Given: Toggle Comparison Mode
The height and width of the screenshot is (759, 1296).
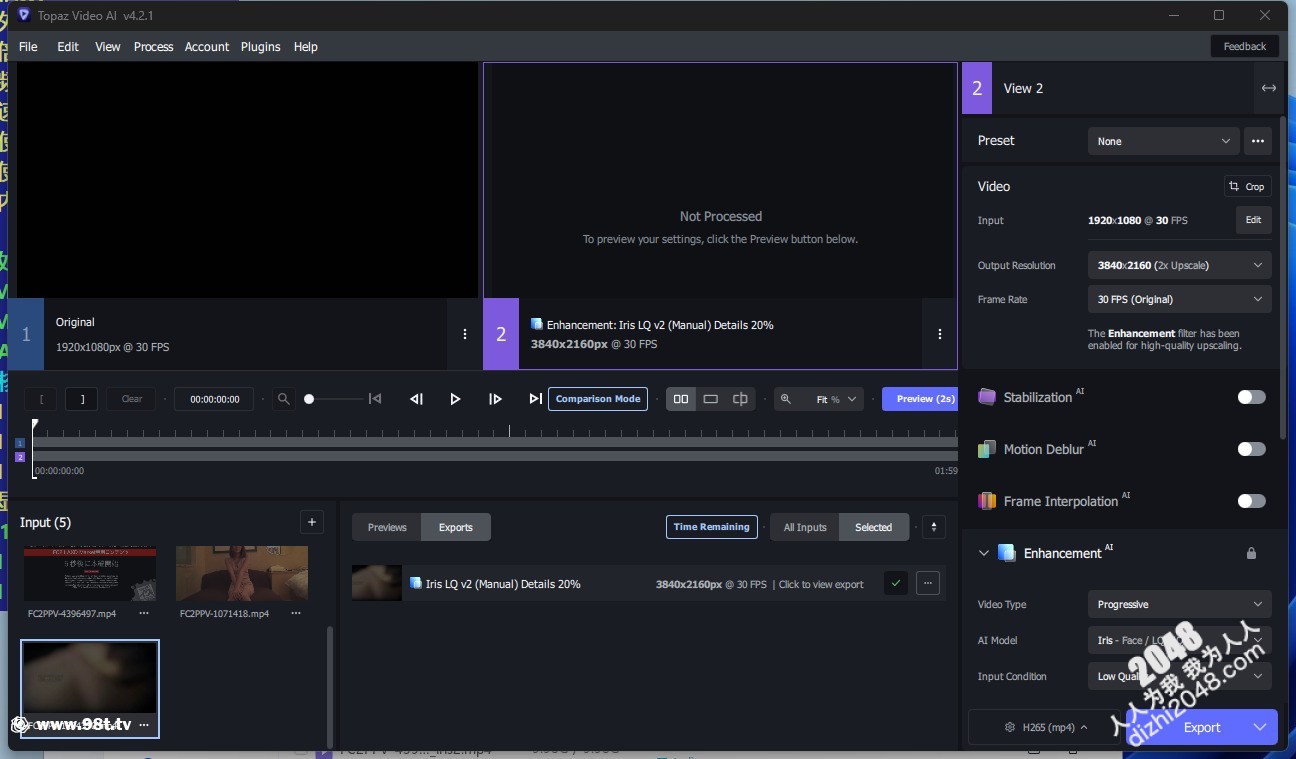Looking at the screenshot, I should pos(598,399).
